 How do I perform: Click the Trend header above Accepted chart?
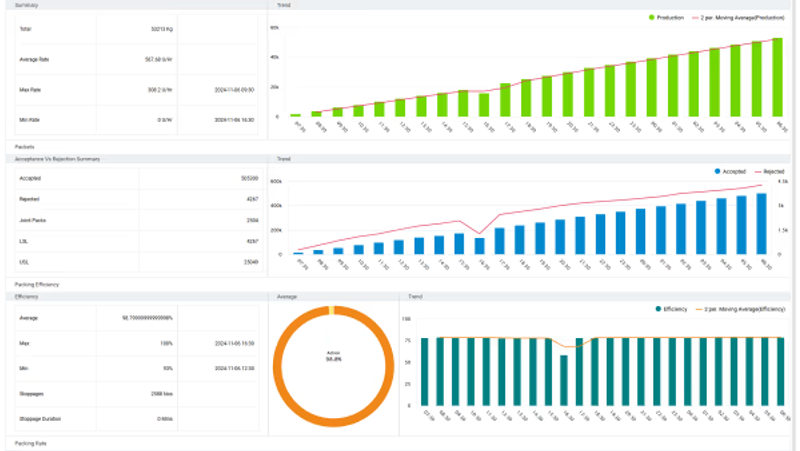pyautogui.click(x=284, y=159)
